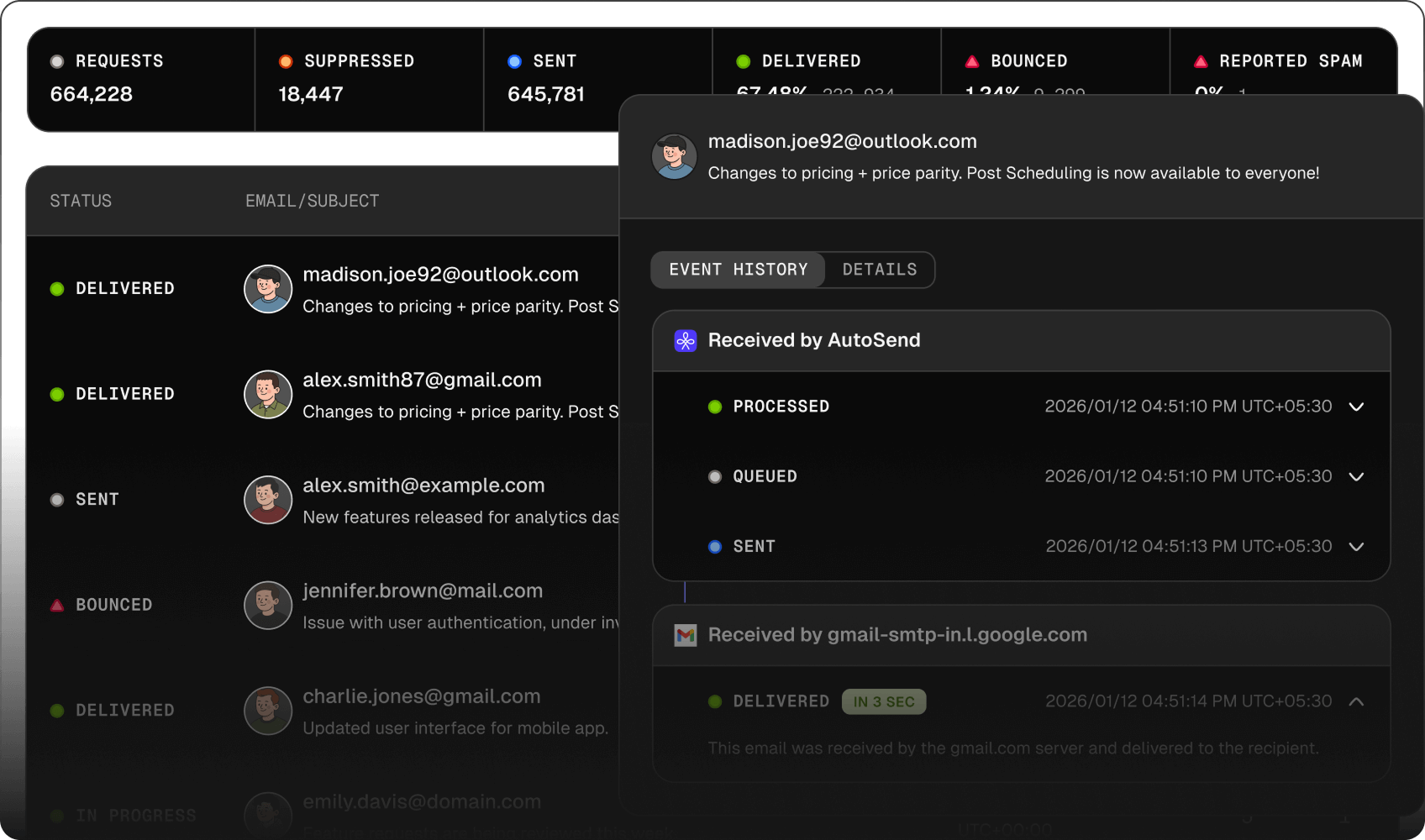This screenshot has height=840, width=1425.
Task: Click the Gmail icon beside gmail-smtp-in
Action: click(686, 635)
